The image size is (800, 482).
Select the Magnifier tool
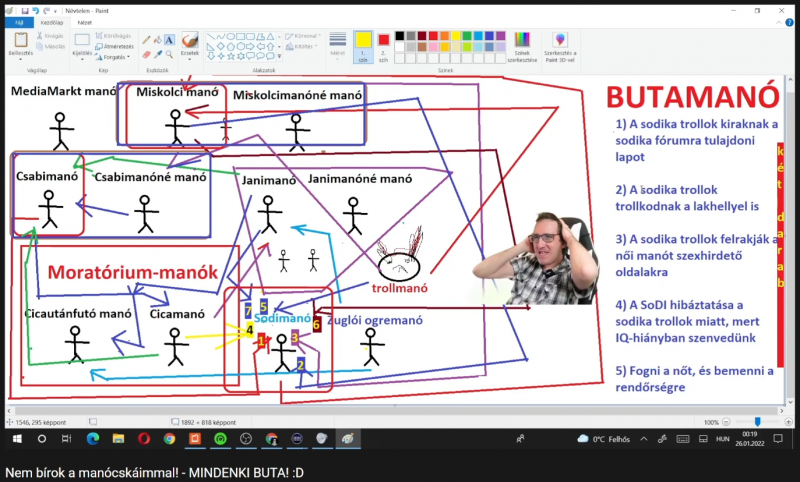click(169, 54)
